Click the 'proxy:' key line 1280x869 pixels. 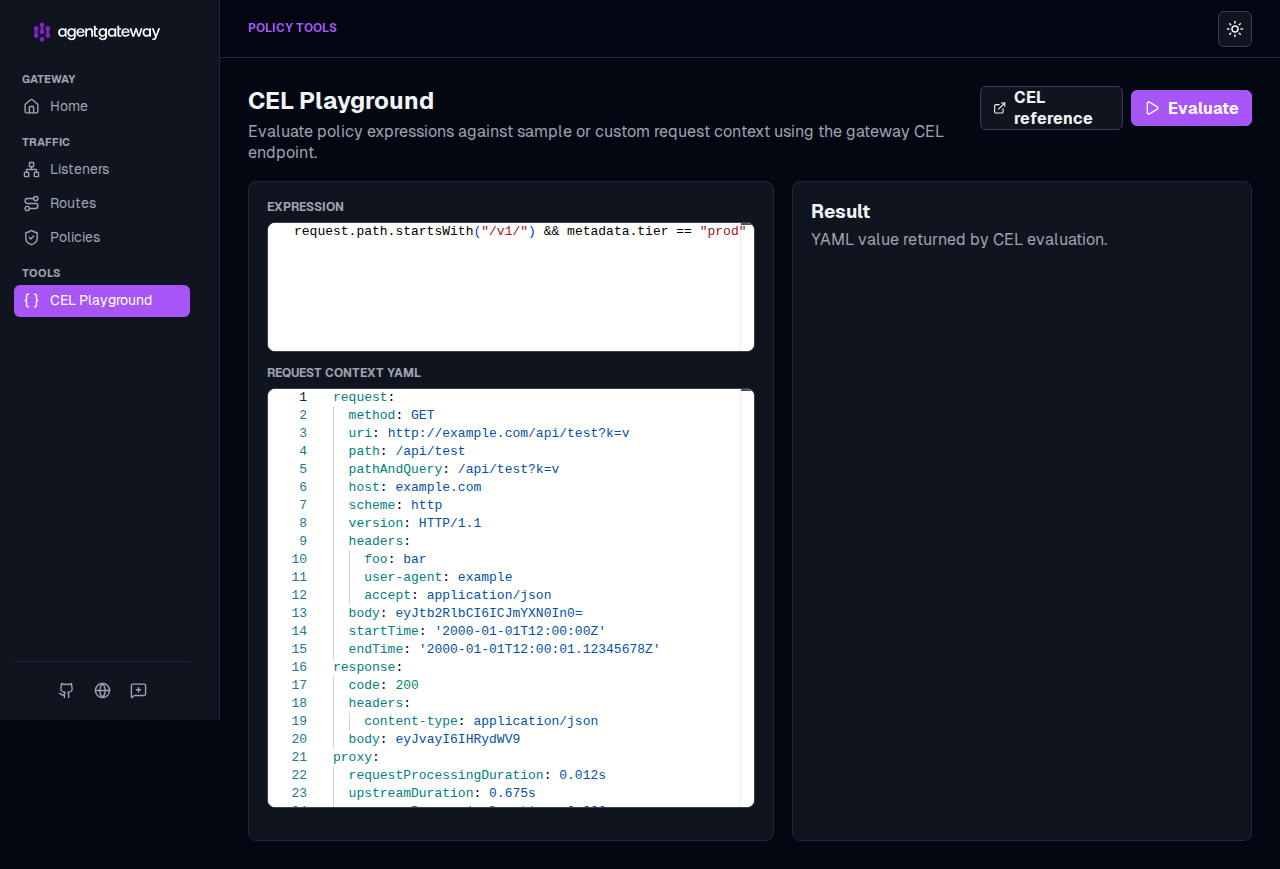[x=356, y=757]
